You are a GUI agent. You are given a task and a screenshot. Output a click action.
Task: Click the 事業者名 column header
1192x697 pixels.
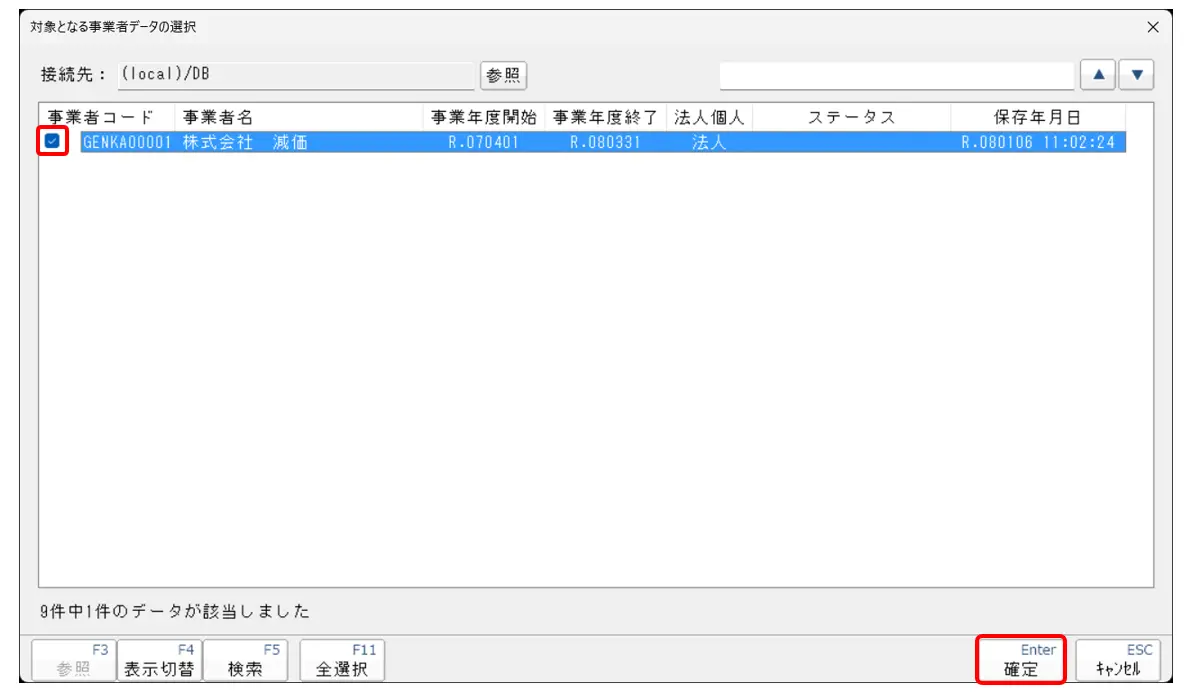pyautogui.click(x=298, y=117)
